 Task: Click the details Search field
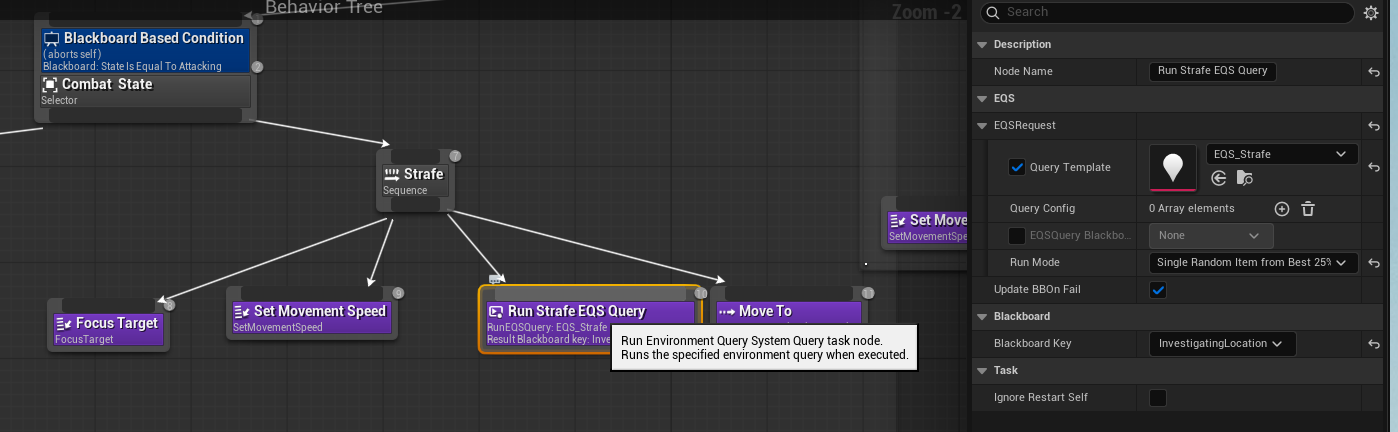pyautogui.click(x=1167, y=13)
